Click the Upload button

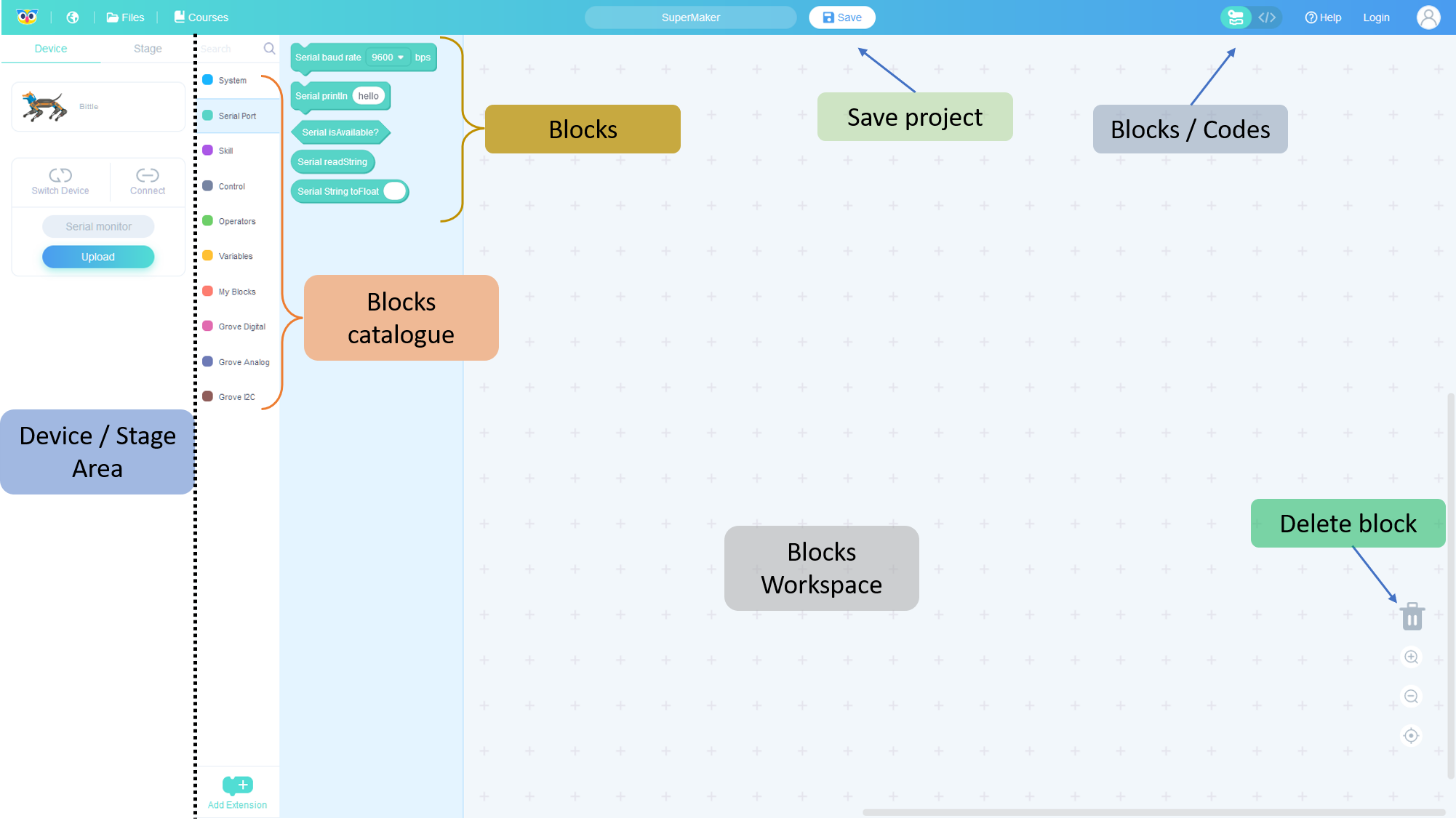coord(97,257)
